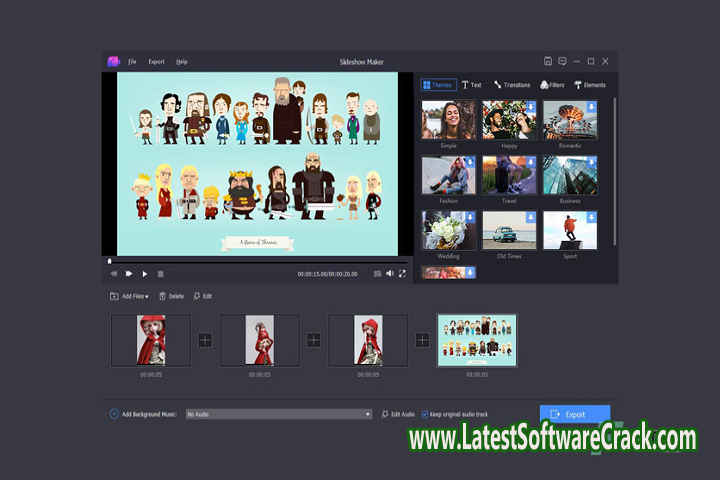This screenshot has height=480, width=720.
Task: Mute the preview volume speaker icon
Action: (x=390, y=273)
